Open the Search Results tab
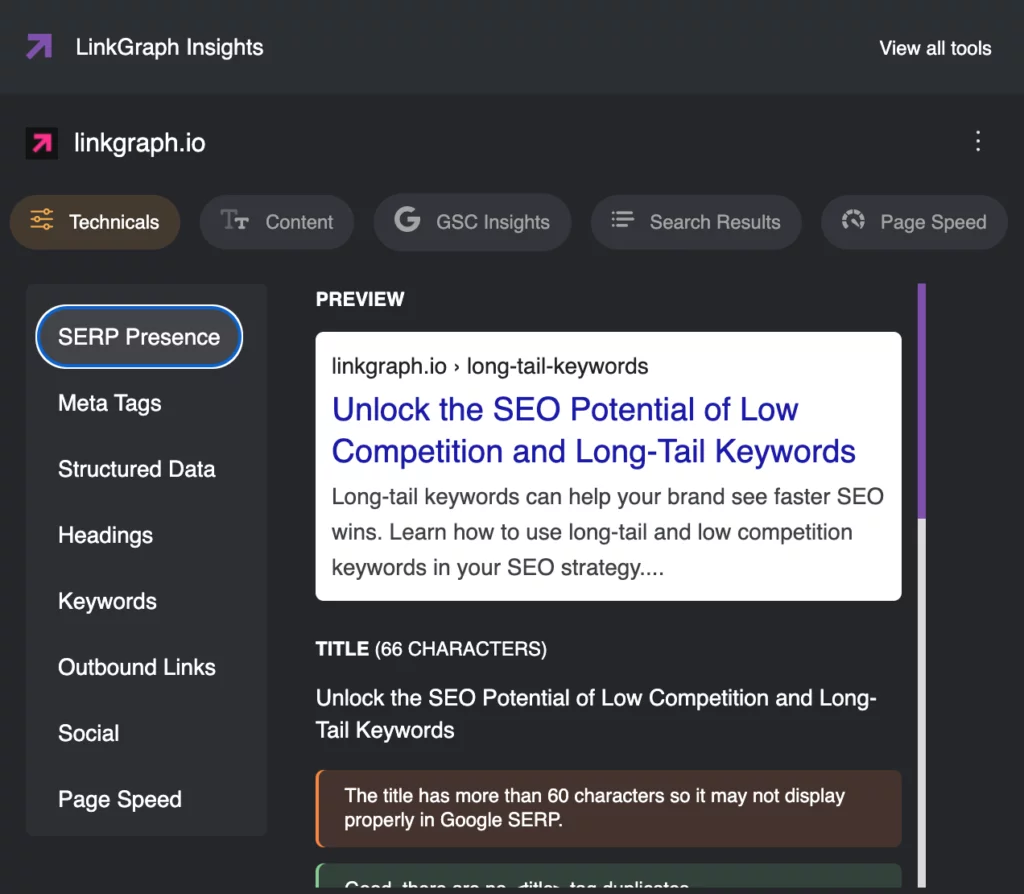The image size is (1024, 894). (x=696, y=222)
